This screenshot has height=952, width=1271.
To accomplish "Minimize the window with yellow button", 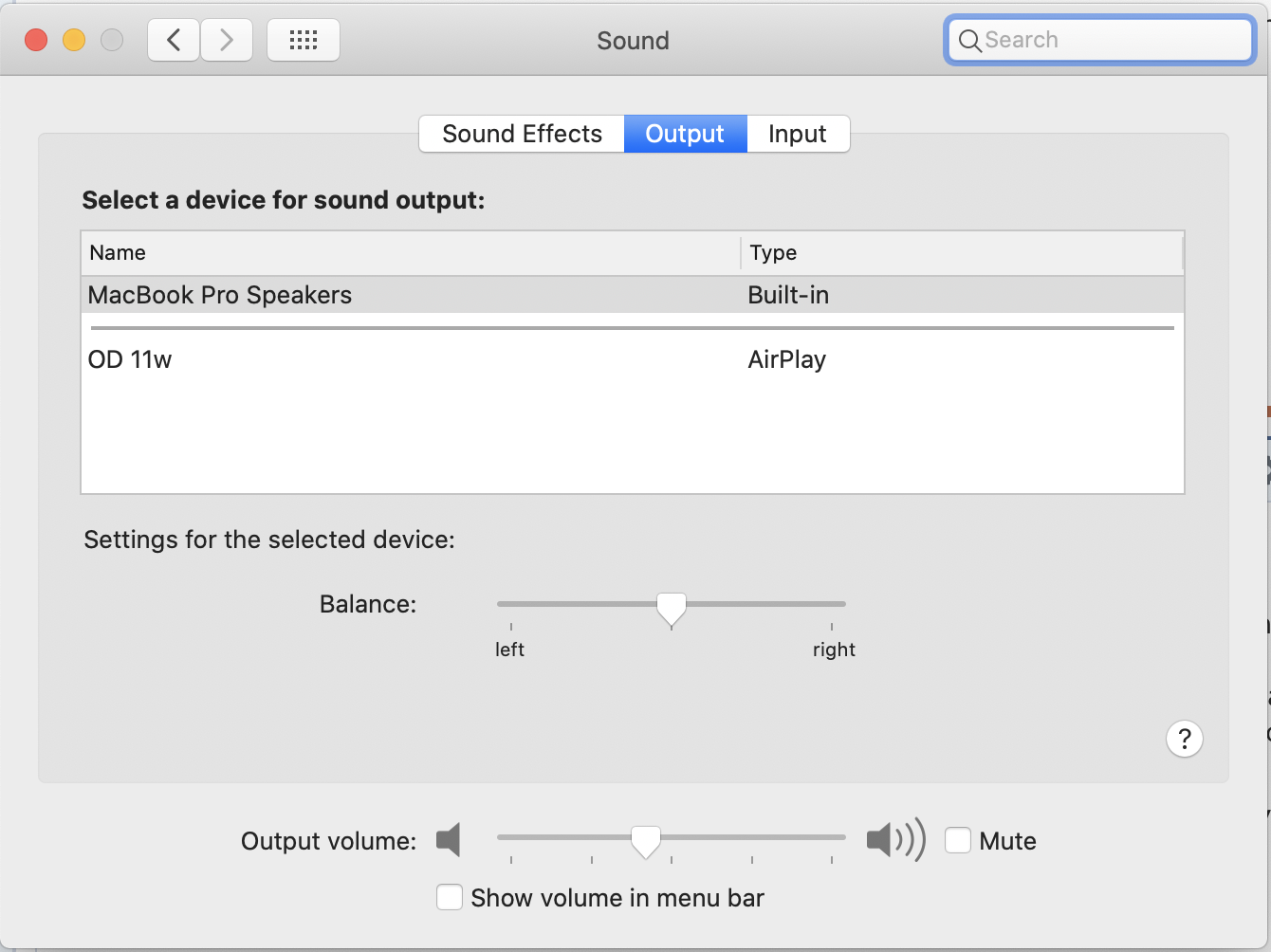I will click(74, 40).
